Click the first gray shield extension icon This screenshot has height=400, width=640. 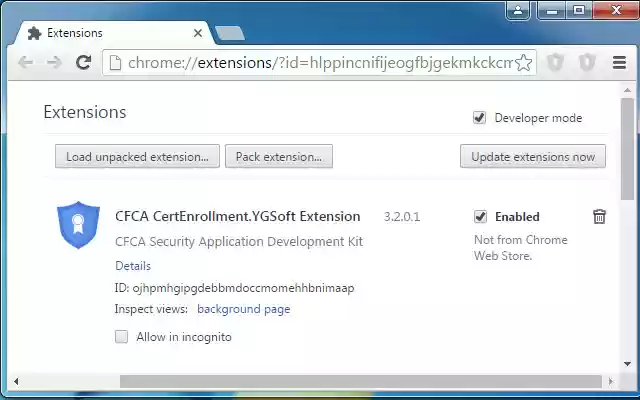pos(555,62)
